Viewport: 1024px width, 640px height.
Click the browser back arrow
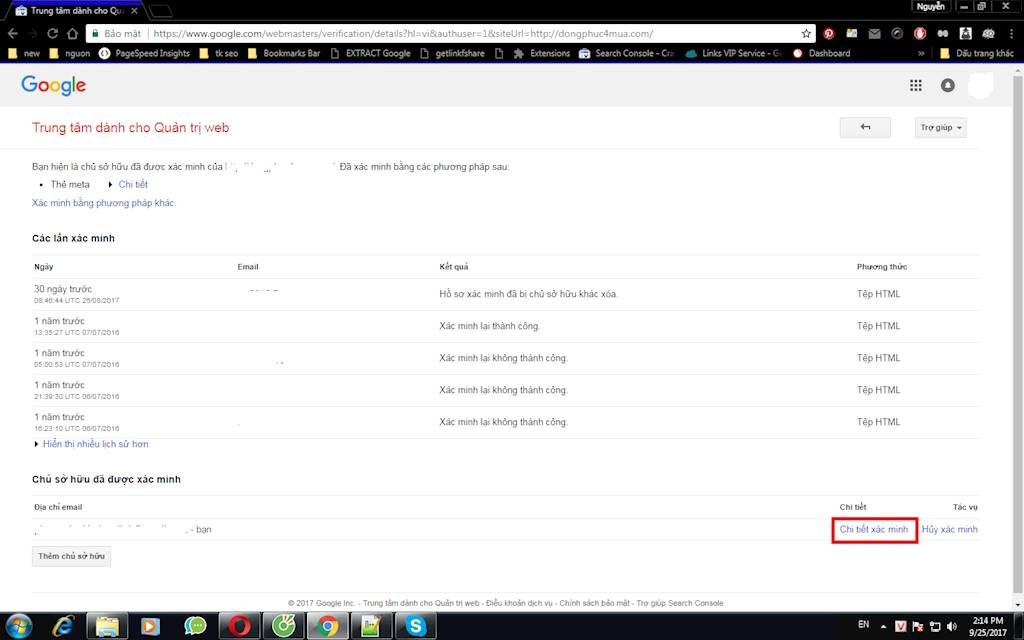click(13, 33)
